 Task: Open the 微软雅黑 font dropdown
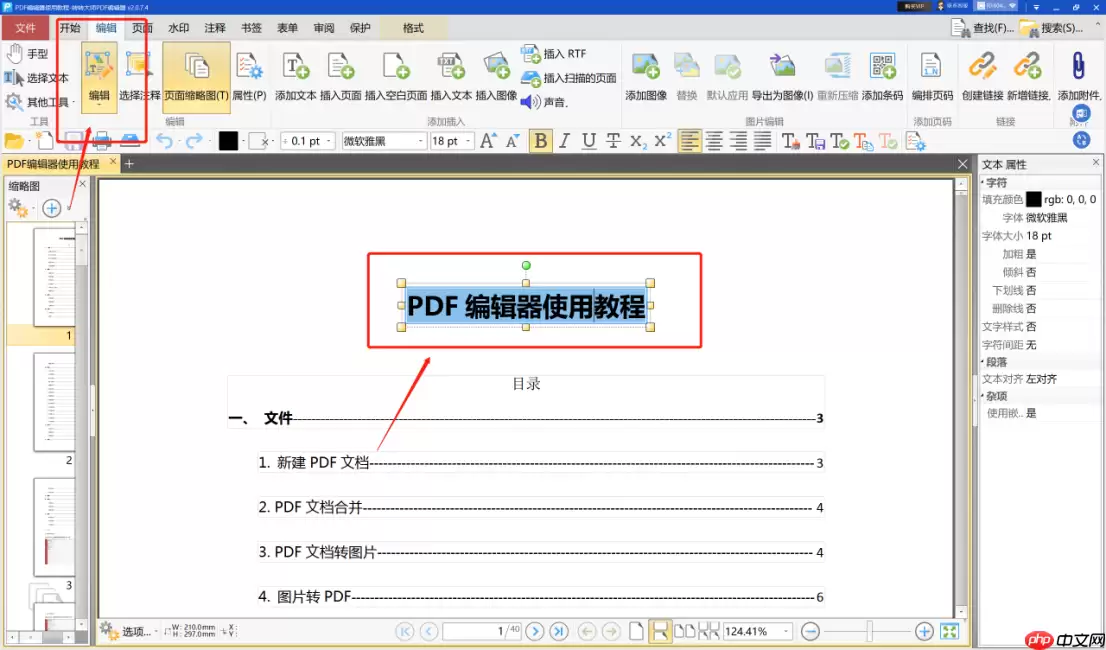click(x=383, y=140)
